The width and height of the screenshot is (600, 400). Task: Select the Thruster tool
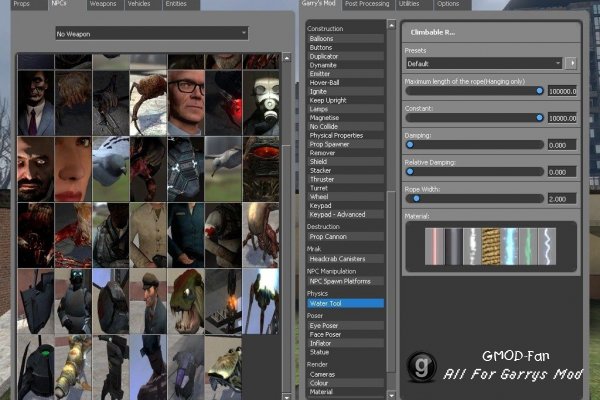[x=346, y=180]
